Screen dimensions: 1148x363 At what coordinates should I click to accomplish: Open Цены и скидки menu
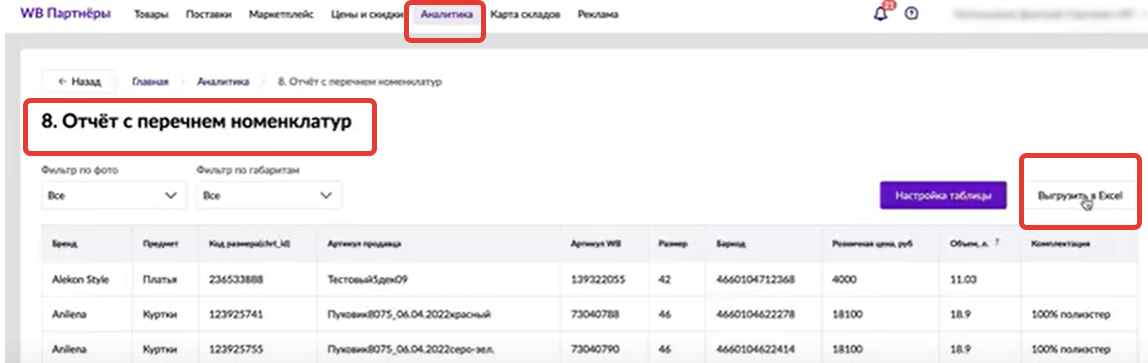[x=367, y=14]
